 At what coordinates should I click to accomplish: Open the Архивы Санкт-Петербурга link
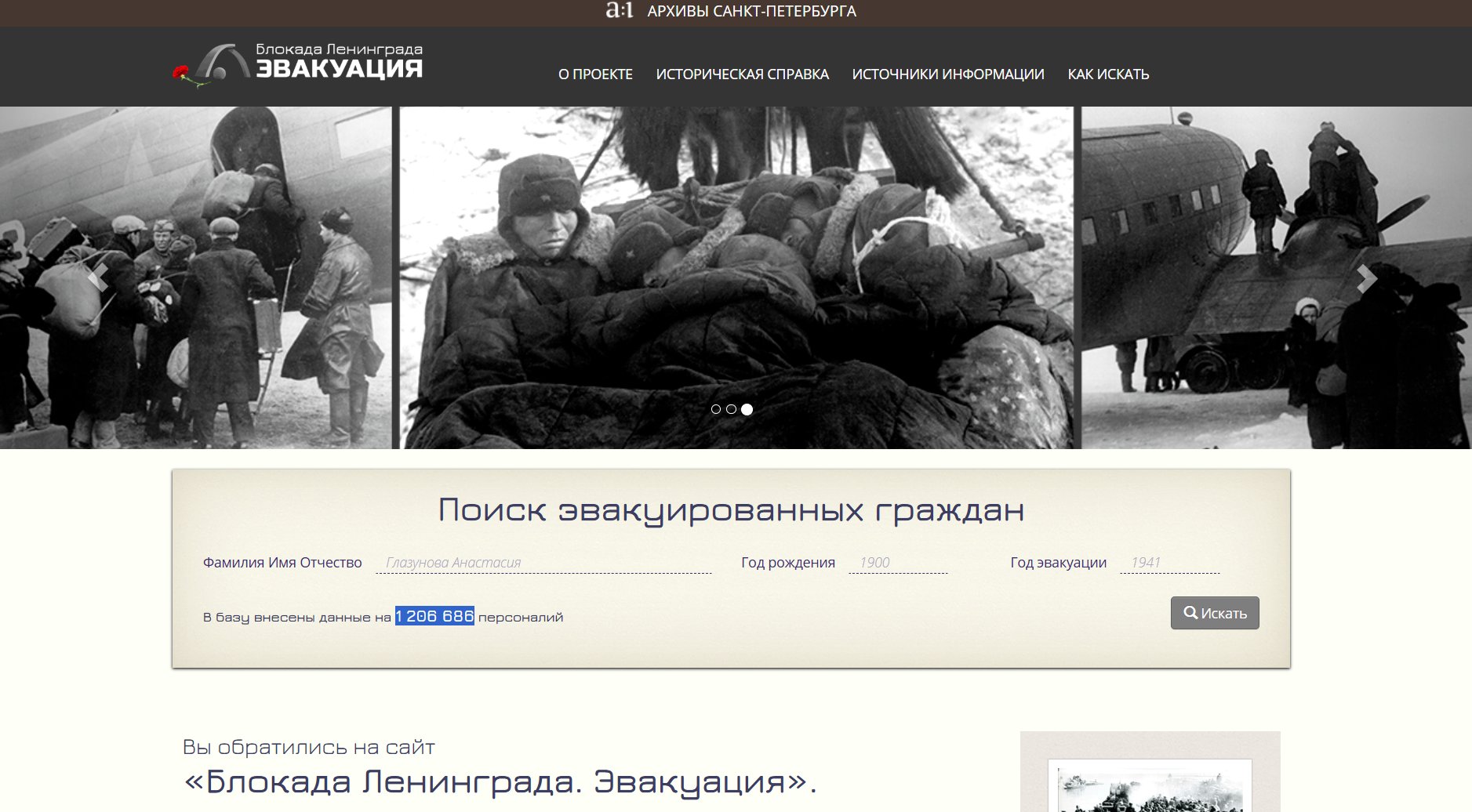tap(751, 11)
